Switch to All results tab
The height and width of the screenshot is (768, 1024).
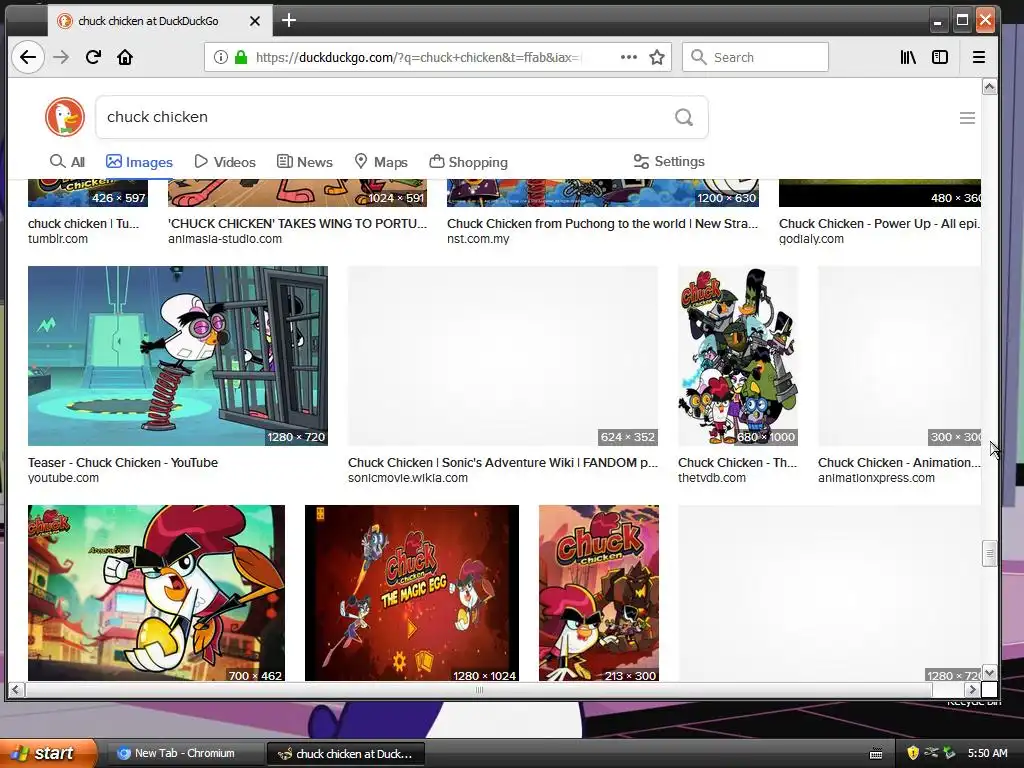click(x=67, y=162)
